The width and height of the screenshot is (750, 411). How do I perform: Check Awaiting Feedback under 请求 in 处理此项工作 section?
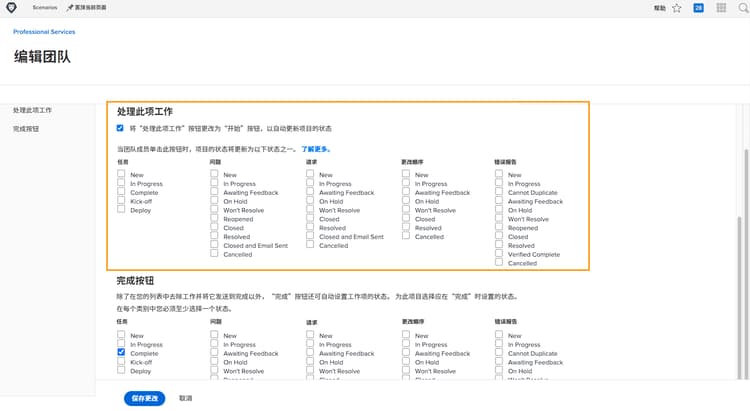[x=310, y=191]
